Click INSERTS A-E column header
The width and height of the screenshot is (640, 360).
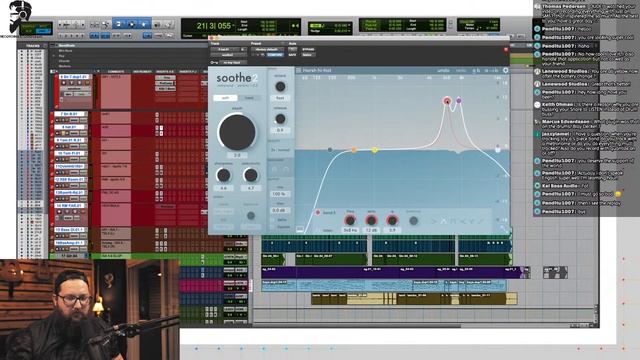(165, 71)
